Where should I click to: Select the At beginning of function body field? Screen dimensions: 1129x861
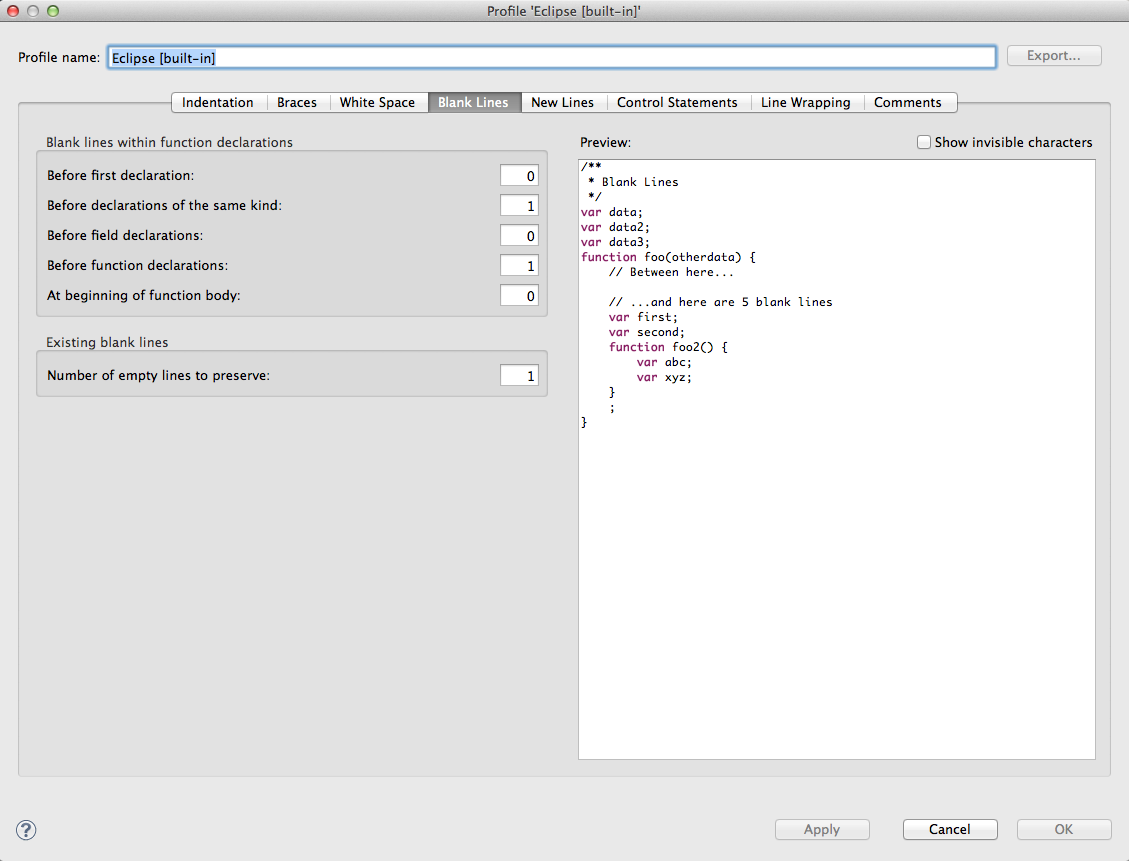pos(519,296)
